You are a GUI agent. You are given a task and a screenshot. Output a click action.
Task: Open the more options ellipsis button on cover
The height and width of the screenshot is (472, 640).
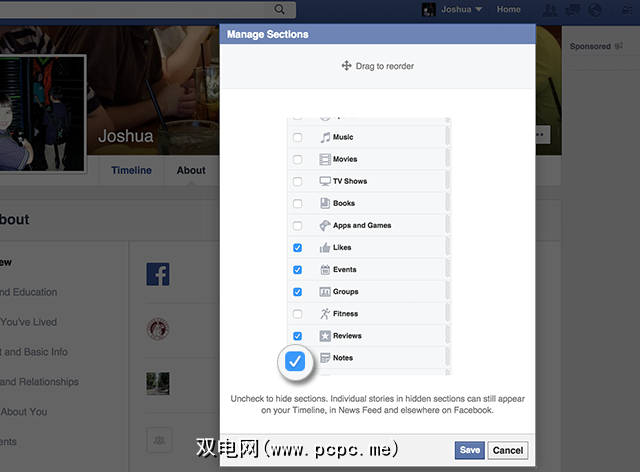click(x=543, y=134)
